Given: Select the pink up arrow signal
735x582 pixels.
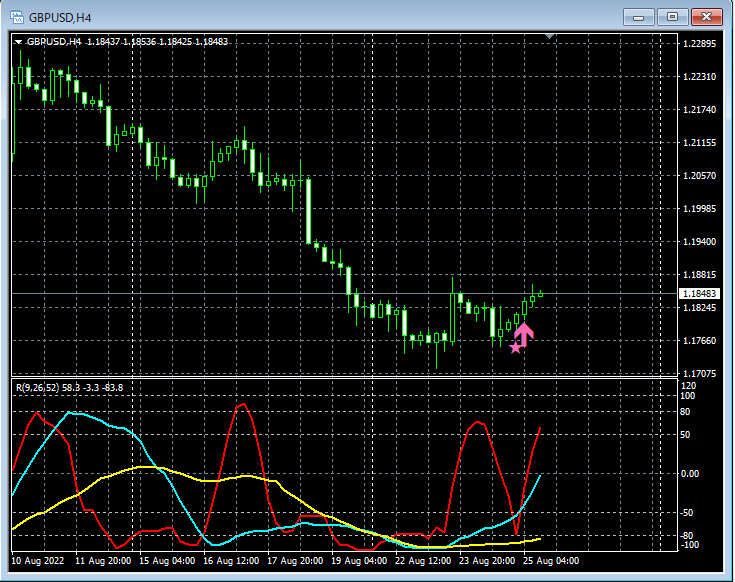Looking at the screenshot, I should click(x=524, y=335).
